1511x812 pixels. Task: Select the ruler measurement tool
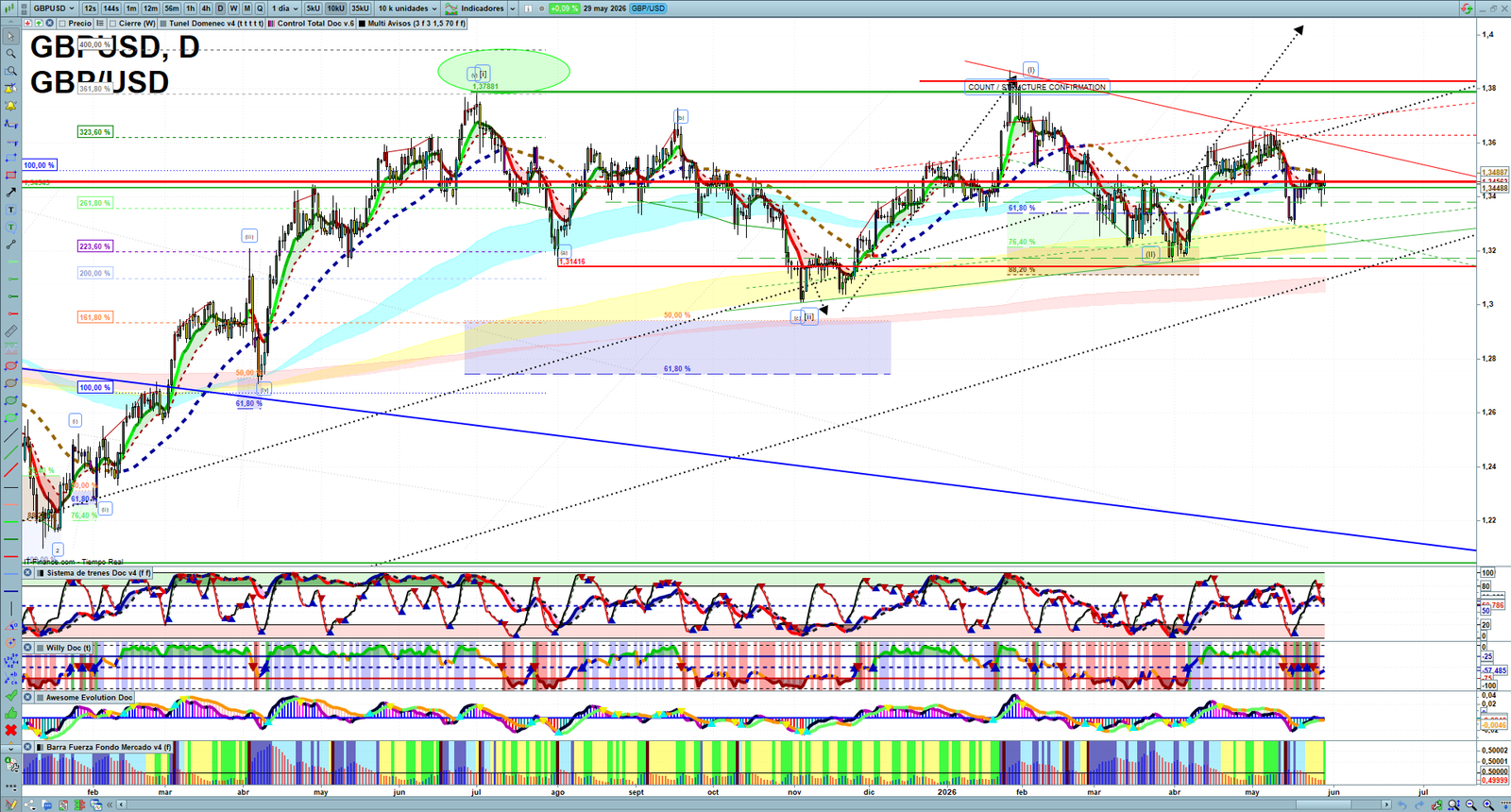[x=11, y=331]
